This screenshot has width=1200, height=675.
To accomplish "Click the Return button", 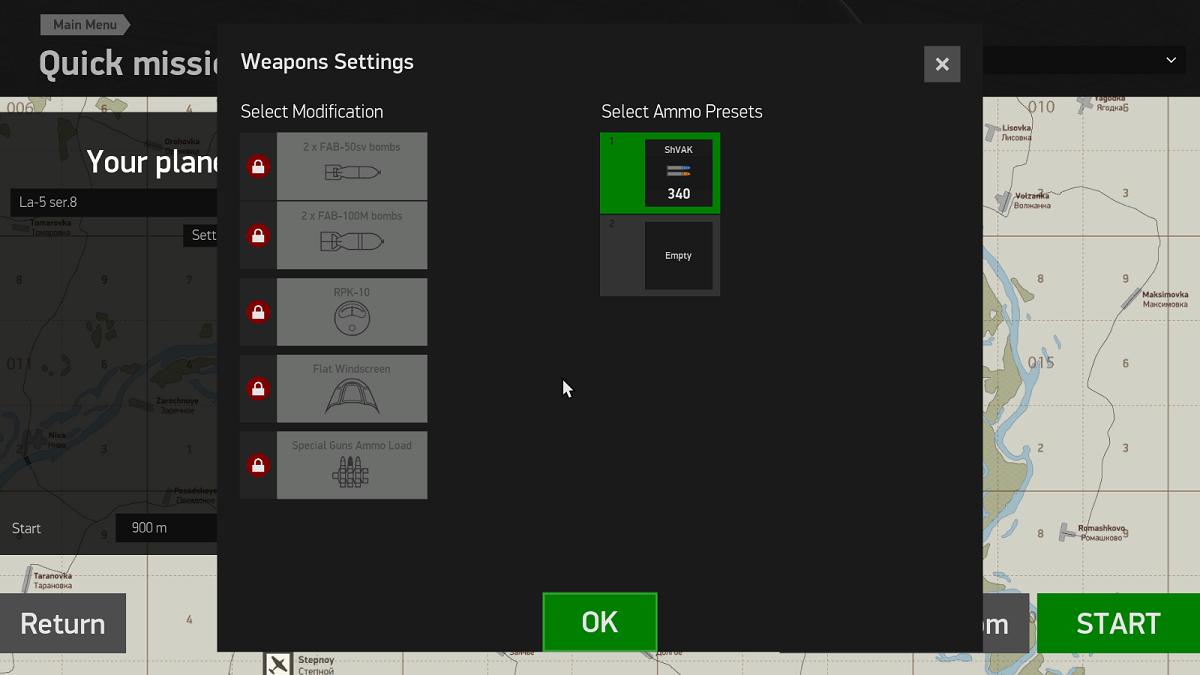I will tap(63, 623).
